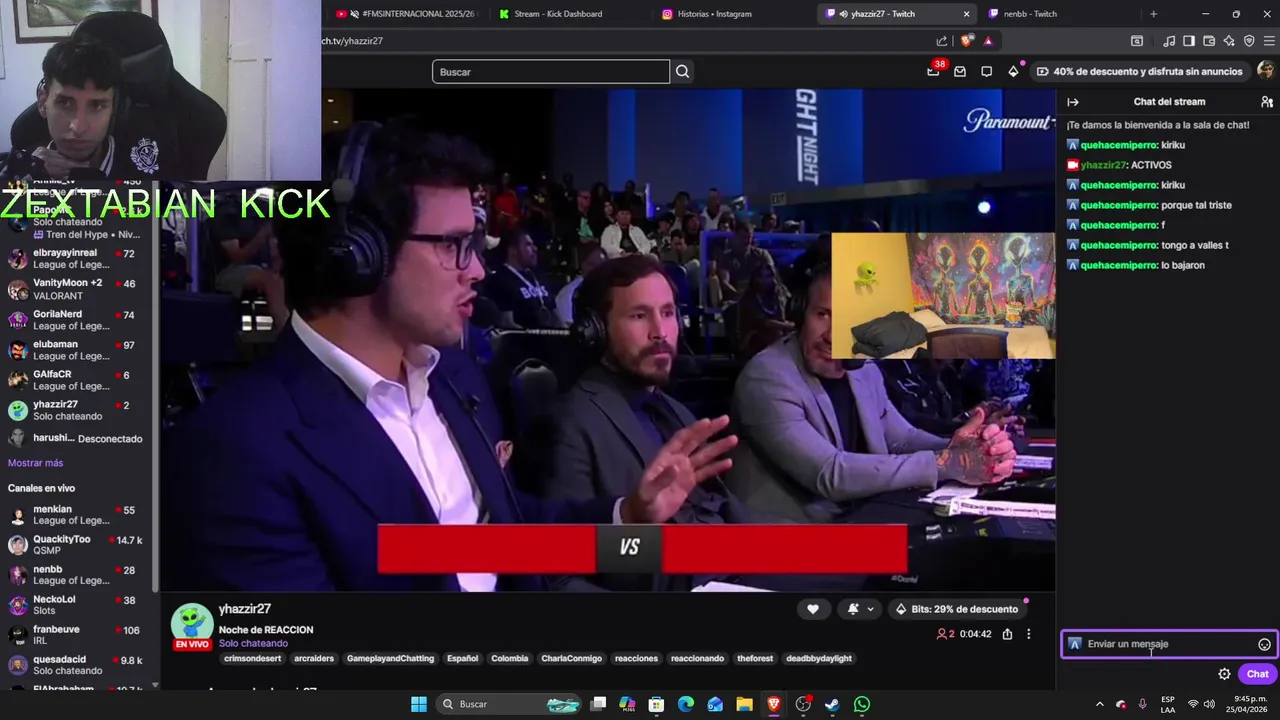This screenshot has height=720, width=1280.
Task: Select the yhazzir27 - Twitch tab
Action: 886,14
